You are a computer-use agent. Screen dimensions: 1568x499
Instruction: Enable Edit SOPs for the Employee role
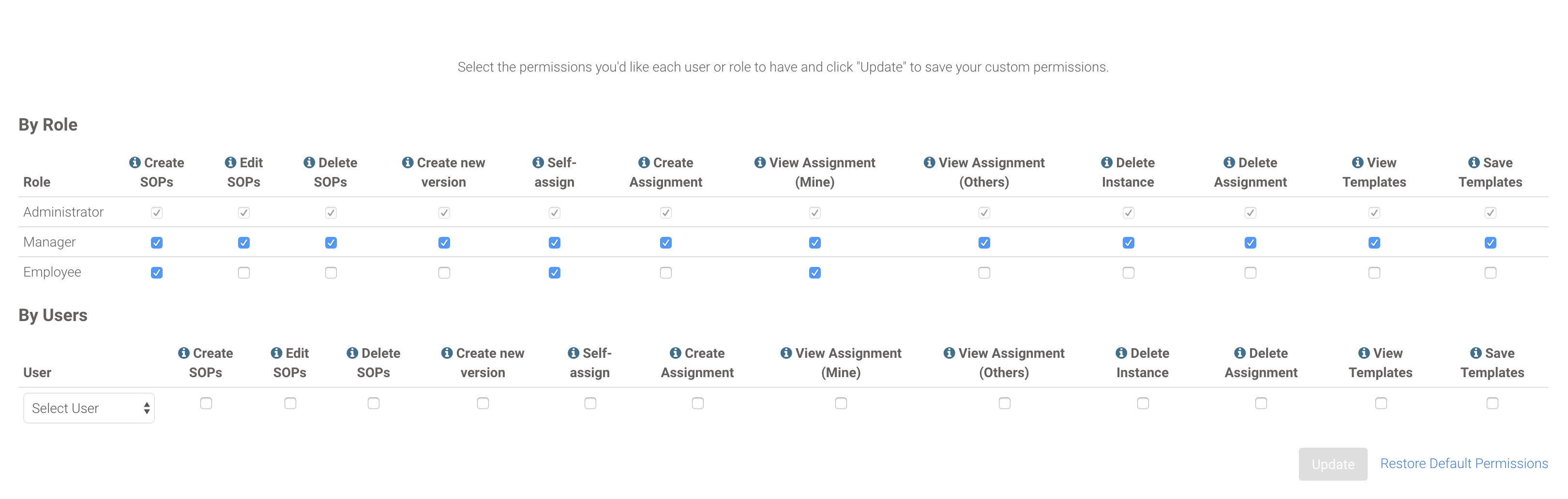(243, 272)
